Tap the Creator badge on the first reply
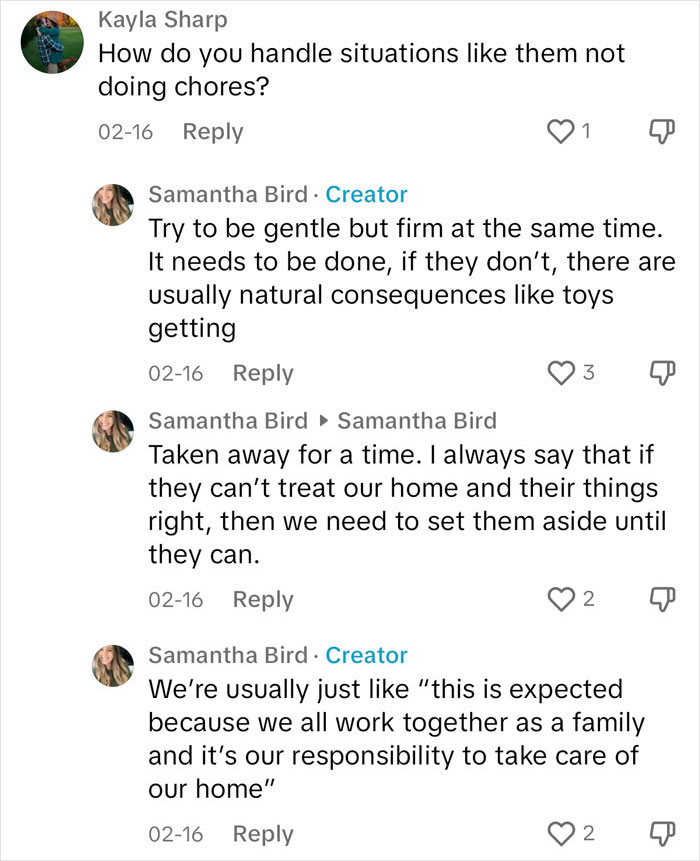Viewport: 700px width, 861px height. click(367, 194)
